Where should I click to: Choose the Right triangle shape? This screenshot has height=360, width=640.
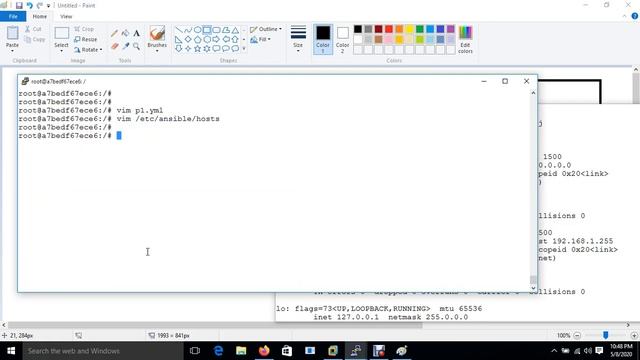click(x=179, y=40)
